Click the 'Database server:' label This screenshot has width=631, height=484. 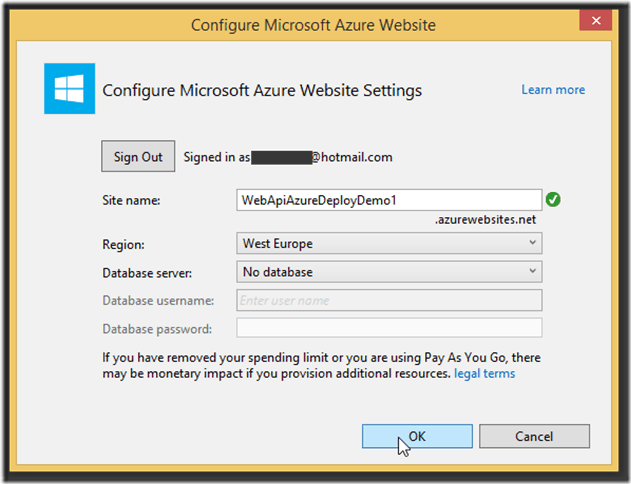coord(147,273)
